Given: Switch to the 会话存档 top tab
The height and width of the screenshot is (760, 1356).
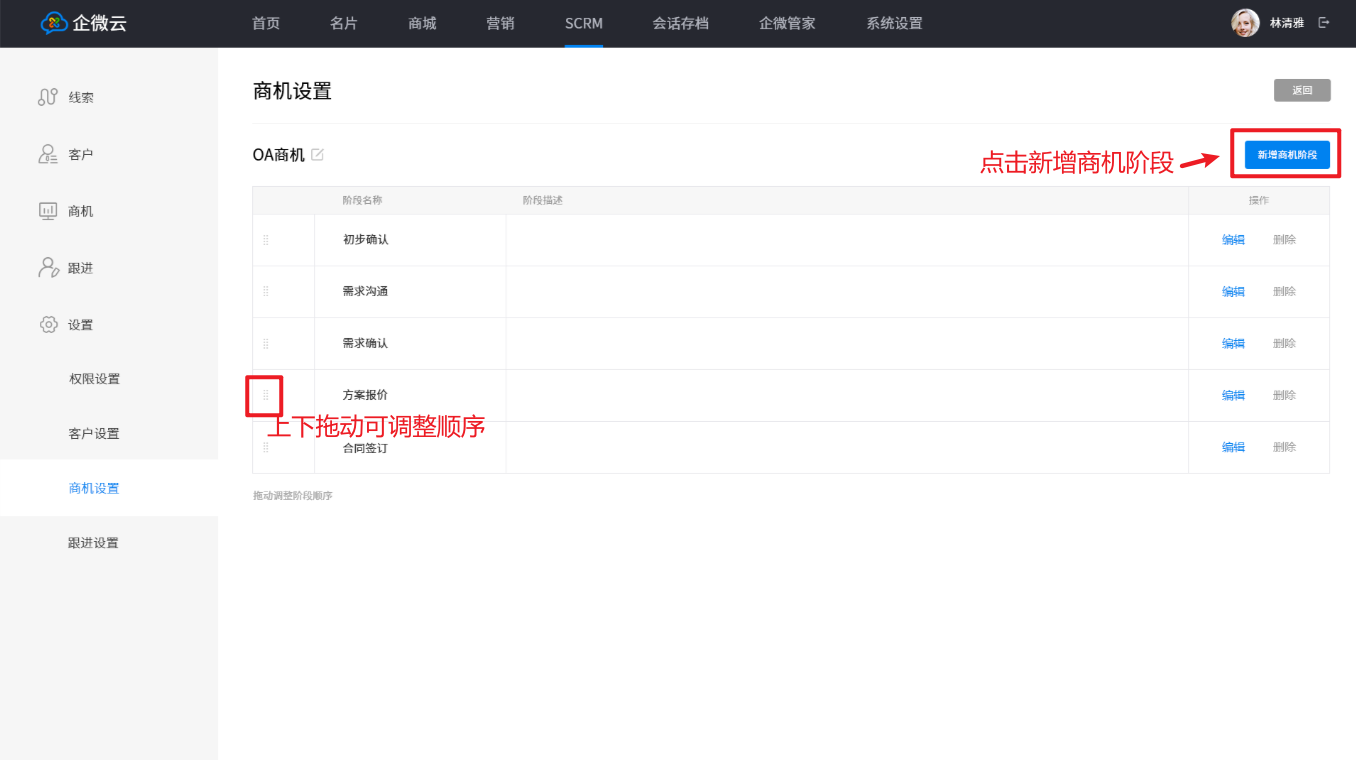Looking at the screenshot, I should coord(680,23).
